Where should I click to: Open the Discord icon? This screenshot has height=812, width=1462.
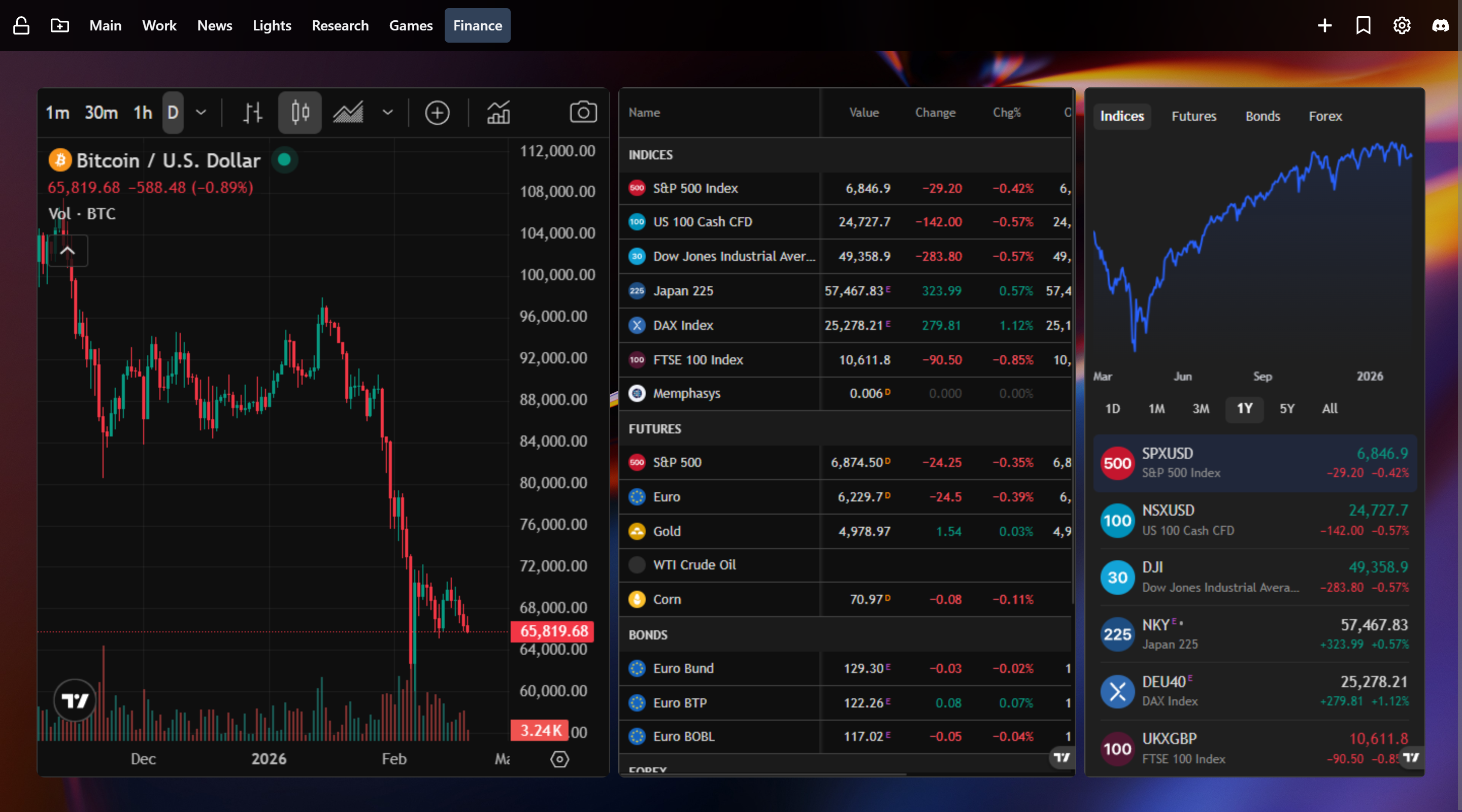[x=1441, y=25]
